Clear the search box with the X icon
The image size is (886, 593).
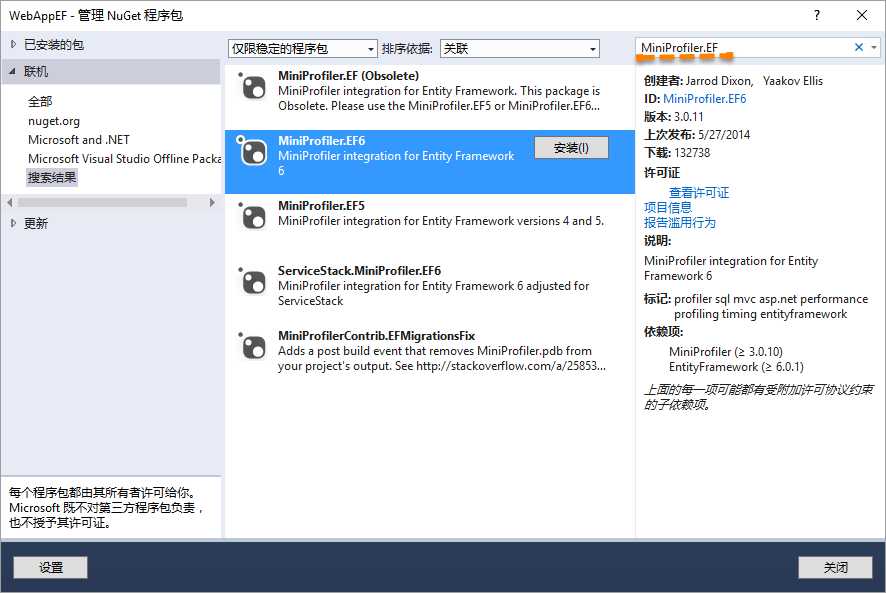click(x=858, y=47)
